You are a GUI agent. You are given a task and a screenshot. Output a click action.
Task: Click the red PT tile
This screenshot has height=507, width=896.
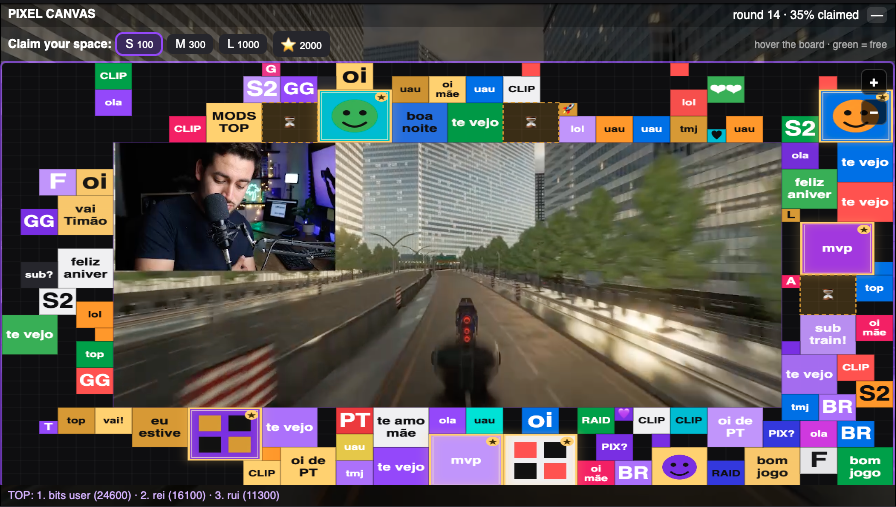tap(354, 421)
